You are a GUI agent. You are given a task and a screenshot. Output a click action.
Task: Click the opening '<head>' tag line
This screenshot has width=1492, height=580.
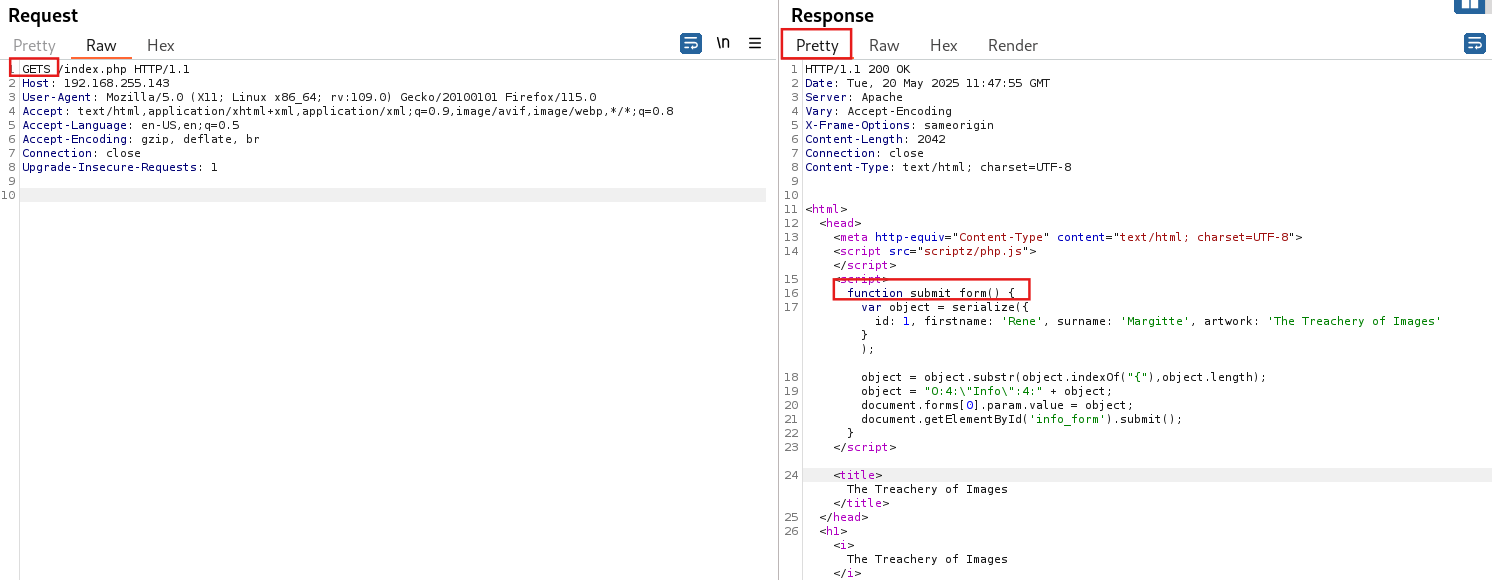[840, 223]
